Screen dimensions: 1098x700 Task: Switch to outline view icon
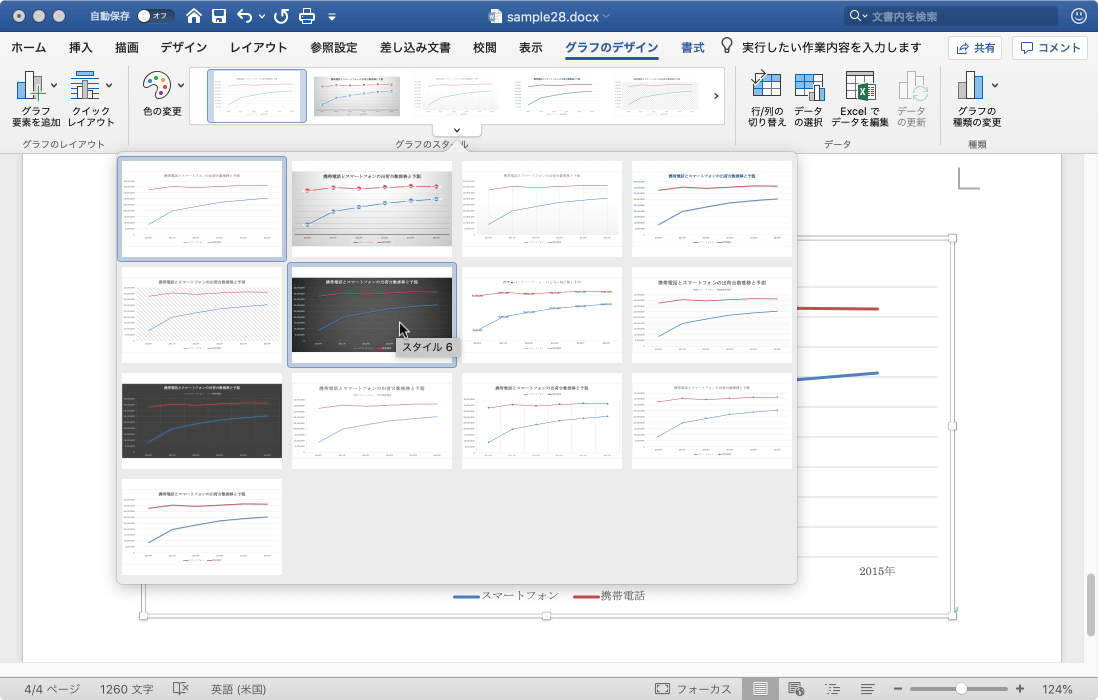click(833, 690)
